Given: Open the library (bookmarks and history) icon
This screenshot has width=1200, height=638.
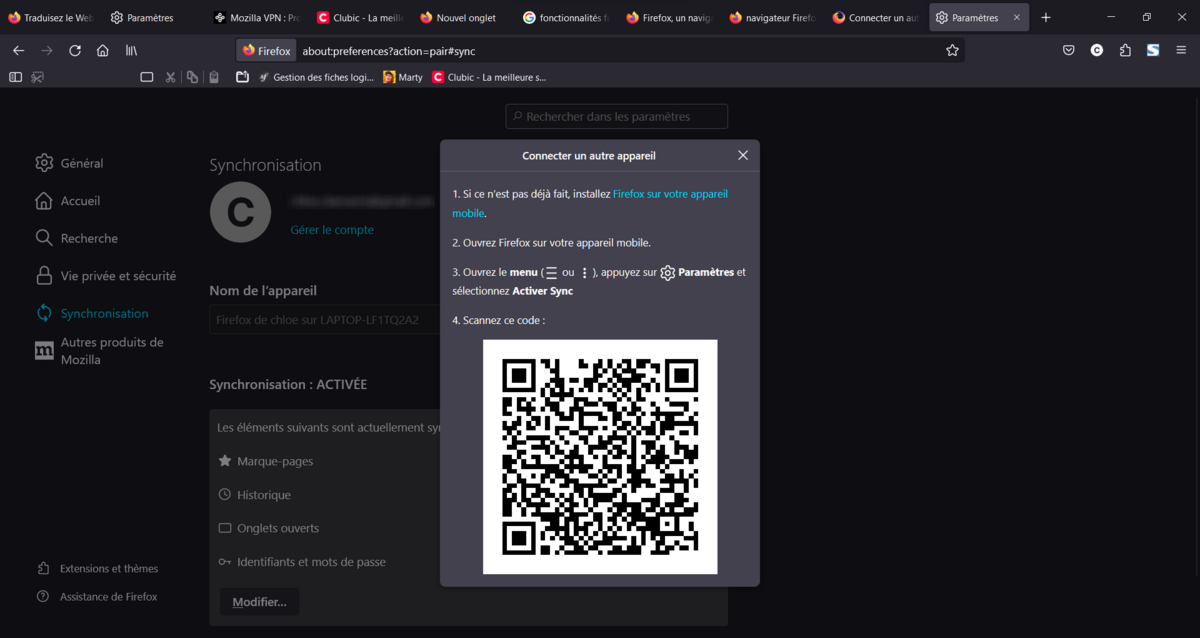Looking at the screenshot, I should (131, 51).
